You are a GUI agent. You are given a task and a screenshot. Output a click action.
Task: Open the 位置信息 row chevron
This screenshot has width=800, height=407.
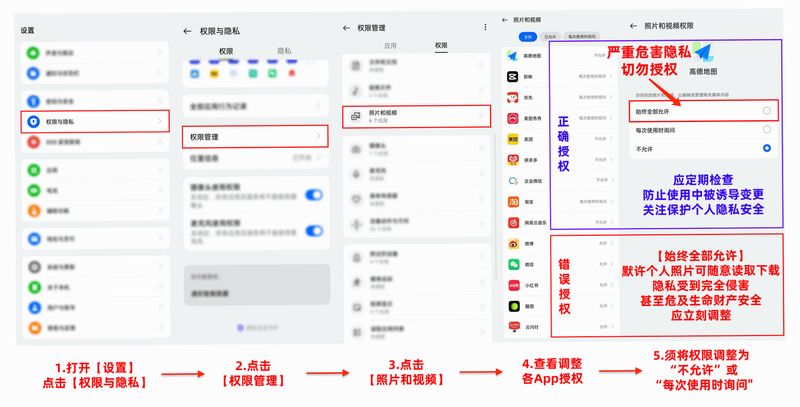tap(319, 158)
